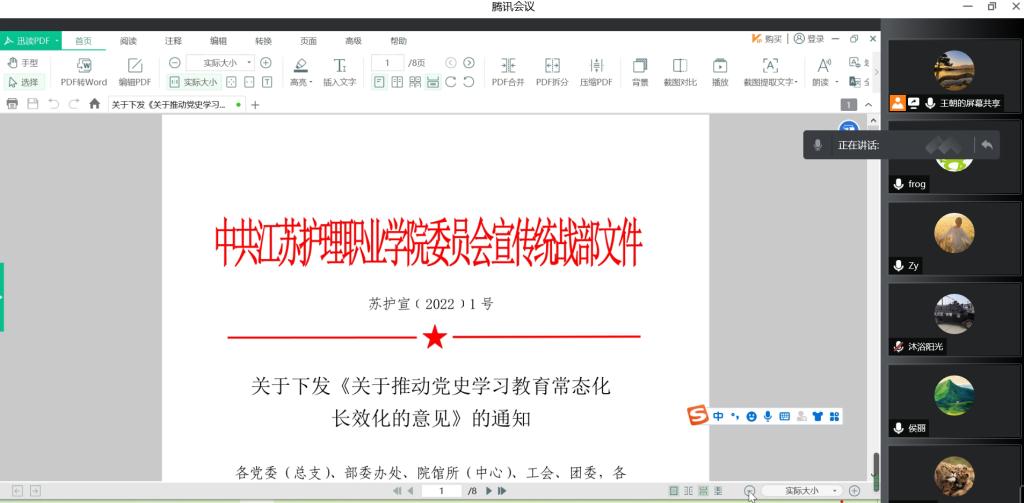Screen dimensions: 1024x503
Task: Click the 登录 login button
Action: point(810,39)
